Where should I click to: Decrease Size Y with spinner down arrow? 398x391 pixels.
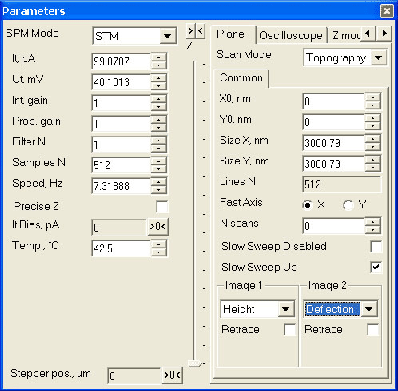click(x=373, y=167)
